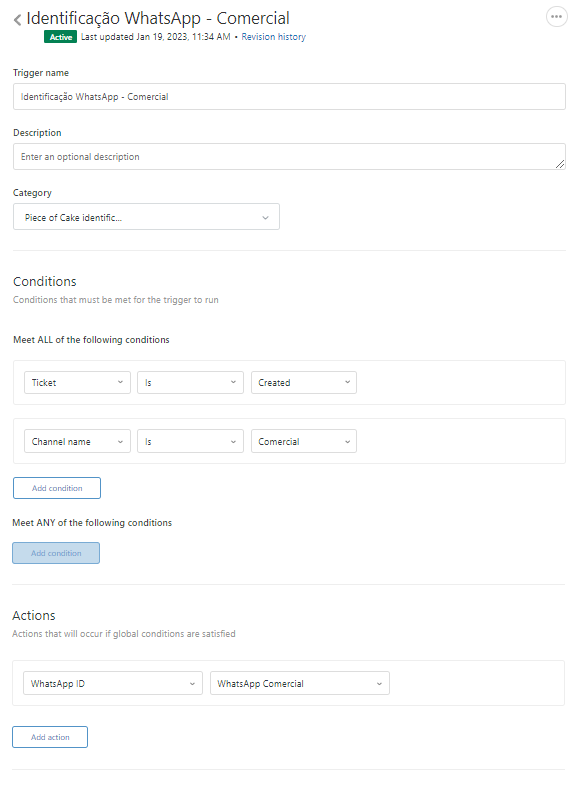Open the WhatsApp Comercial value dropdown
This screenshot has width=581, height=793.
click(x=300, y=684)
